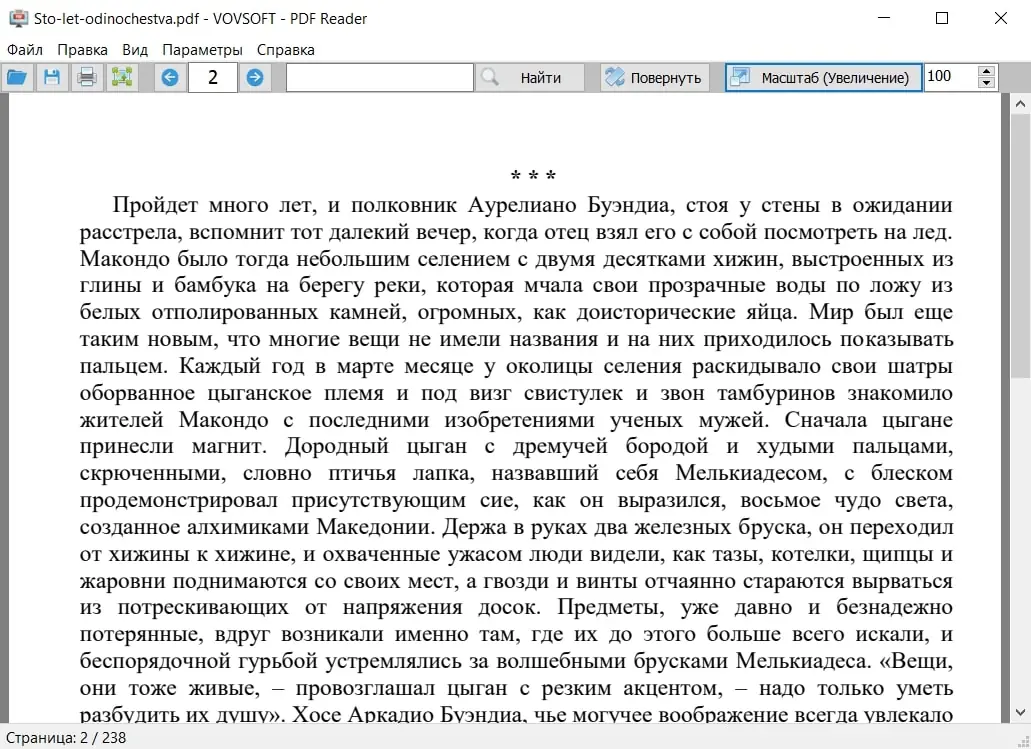Click the zoom value field showing 100
The height and width of the screenshot is (749, 1031).
(951, 76)
